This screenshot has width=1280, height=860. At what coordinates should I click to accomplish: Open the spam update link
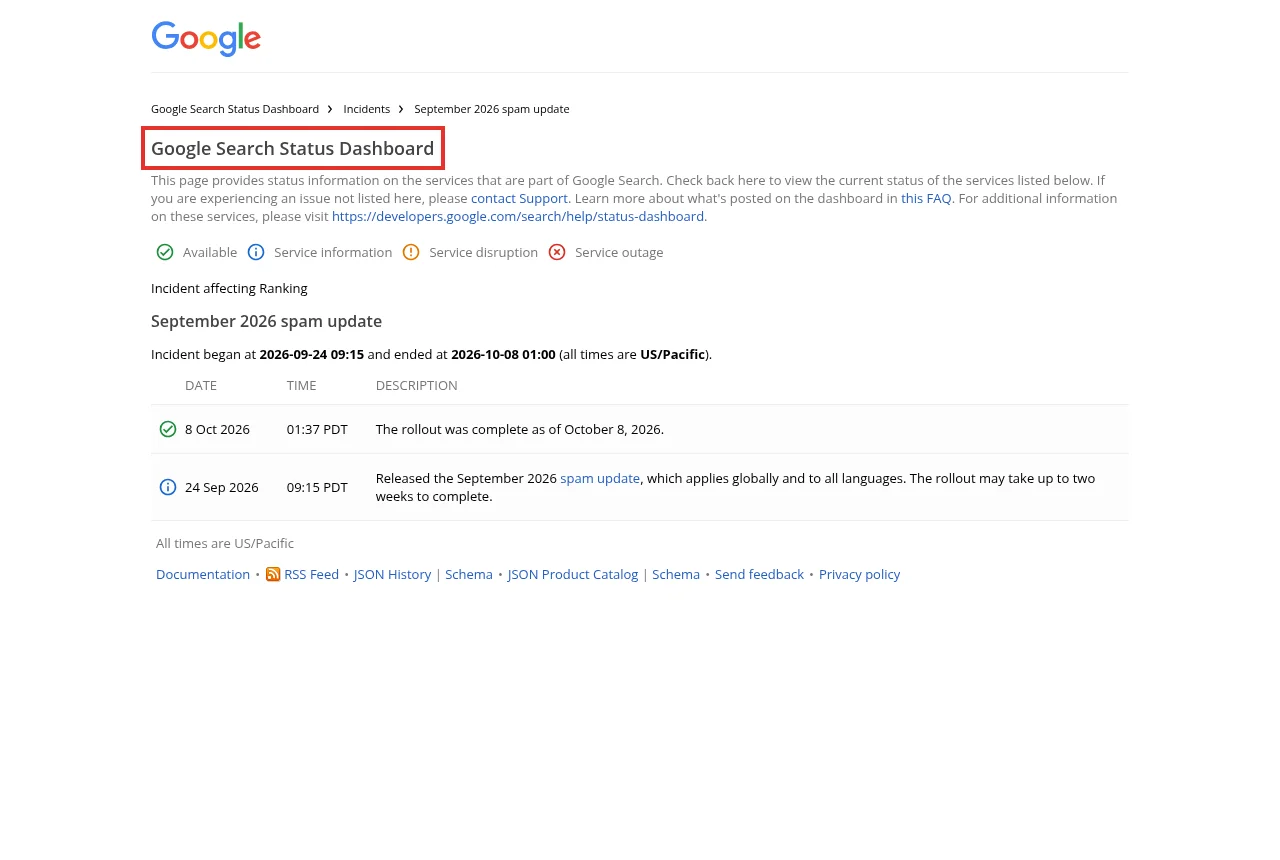pyautogui.click(x=600, y=478)
